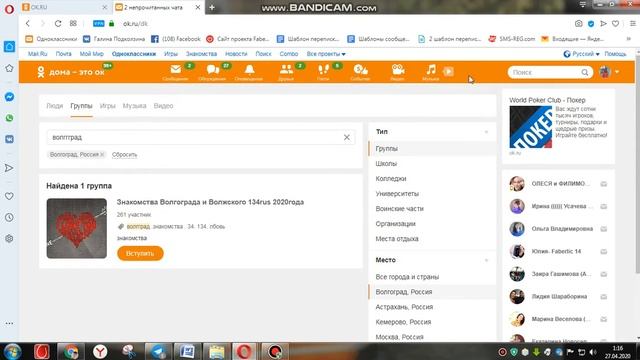Open the profile avatar dropdown arrow

[617, 72]
